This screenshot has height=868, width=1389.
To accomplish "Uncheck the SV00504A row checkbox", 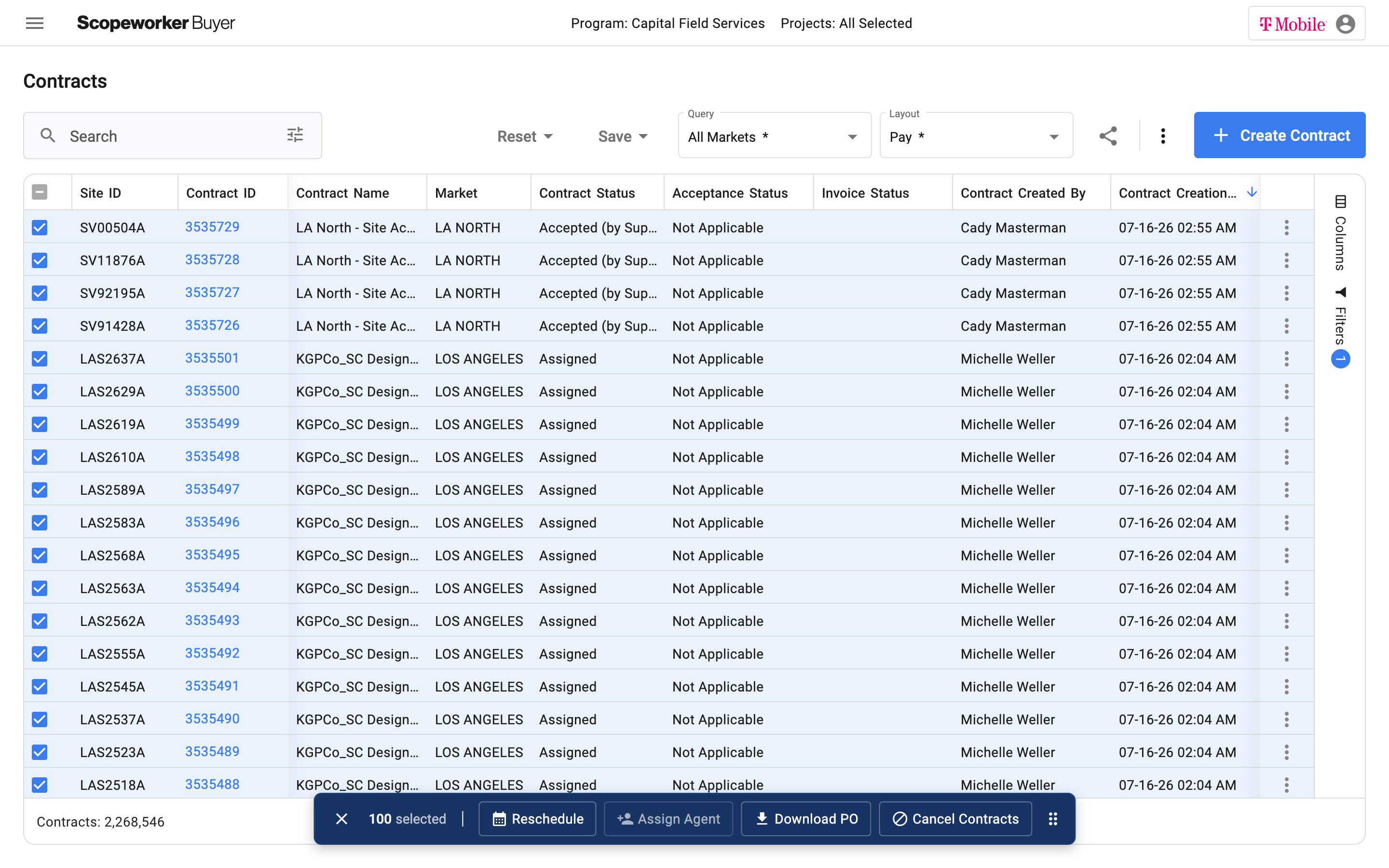I will pyautogui.click(x=40, y=227).
